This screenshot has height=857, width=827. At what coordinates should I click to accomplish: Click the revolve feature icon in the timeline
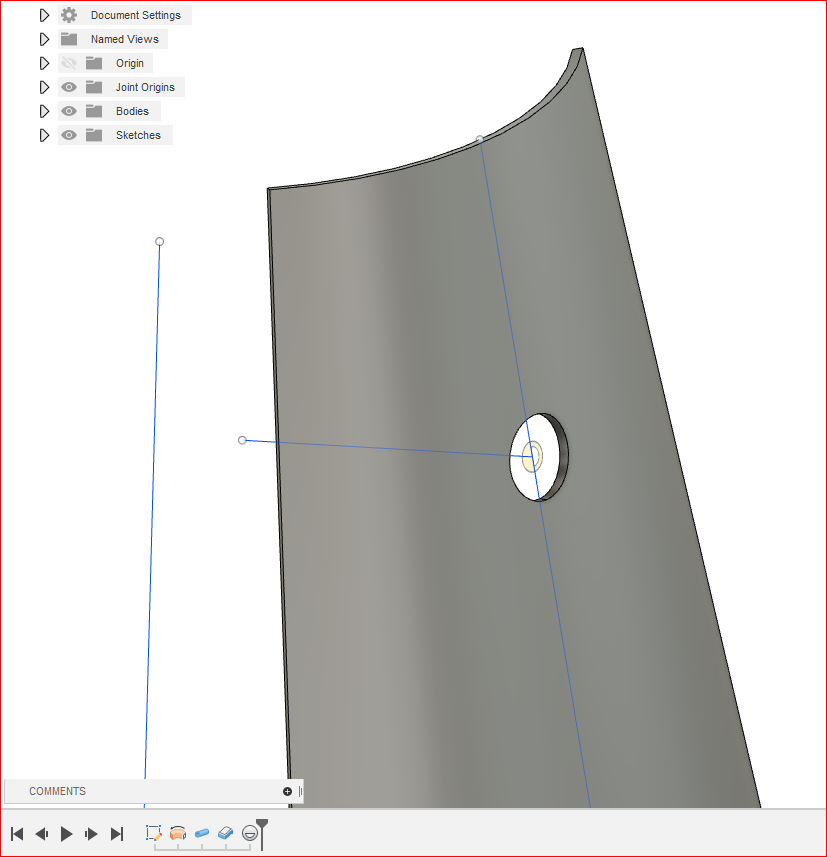(178, 832)
